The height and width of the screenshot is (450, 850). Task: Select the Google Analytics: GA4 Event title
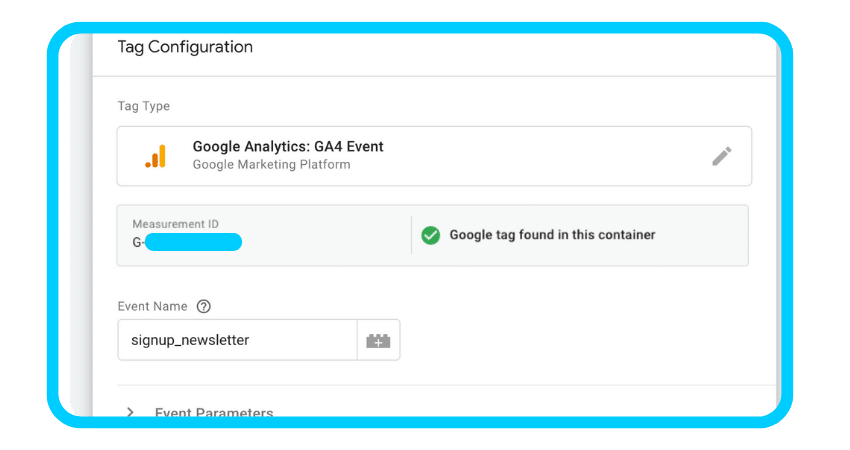(x=288, y=147)
